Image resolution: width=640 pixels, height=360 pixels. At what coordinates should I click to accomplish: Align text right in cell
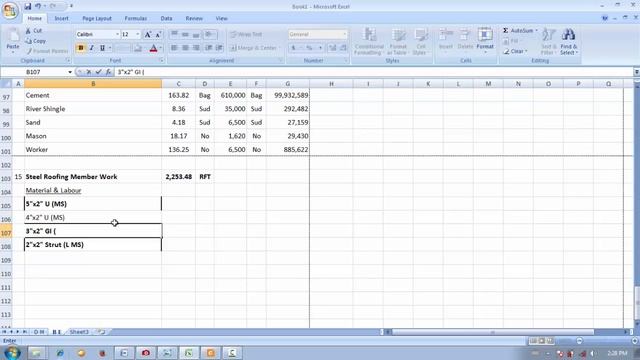tap(196, 48)
